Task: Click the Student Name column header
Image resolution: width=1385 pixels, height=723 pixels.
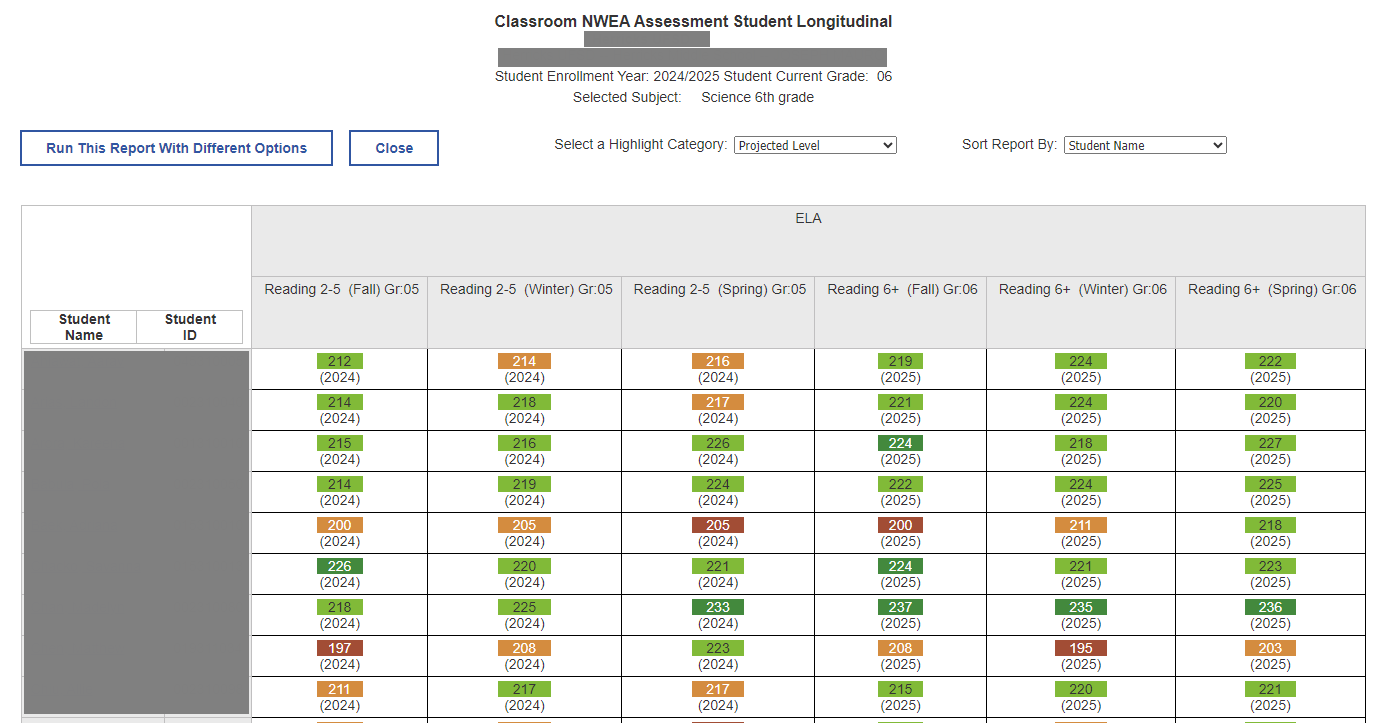Action: [84, 327]
